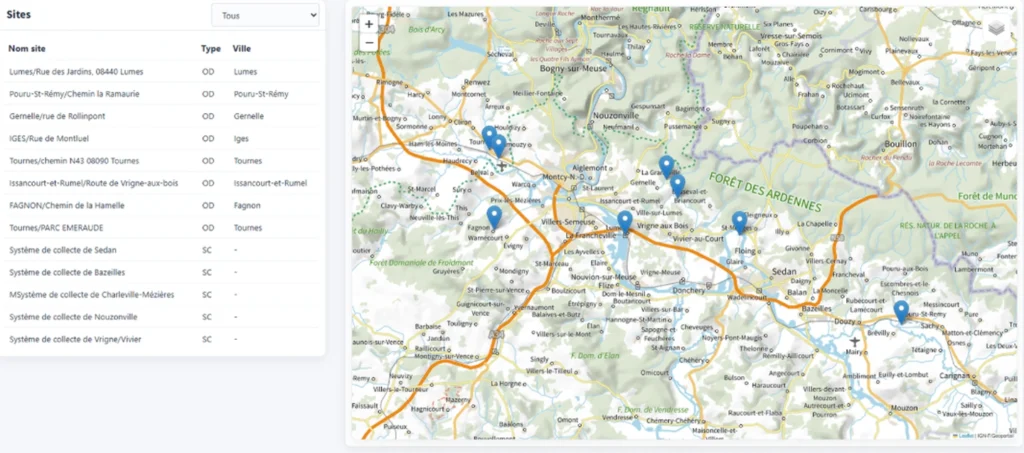Viewport: 1024px width, 453px height.
Task: Click the Type column header
Action: click(x=210, y=48)
